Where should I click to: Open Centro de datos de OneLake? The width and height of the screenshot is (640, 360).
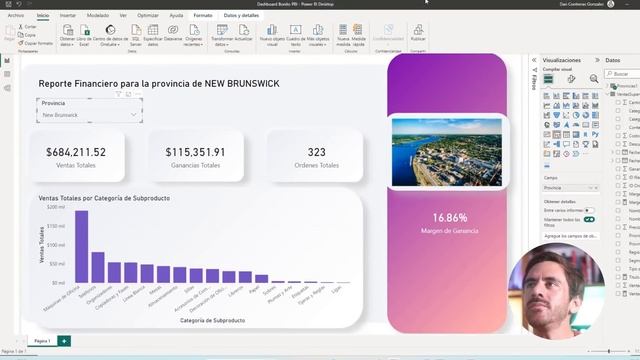pyautogui.click(x=110, y=35)
